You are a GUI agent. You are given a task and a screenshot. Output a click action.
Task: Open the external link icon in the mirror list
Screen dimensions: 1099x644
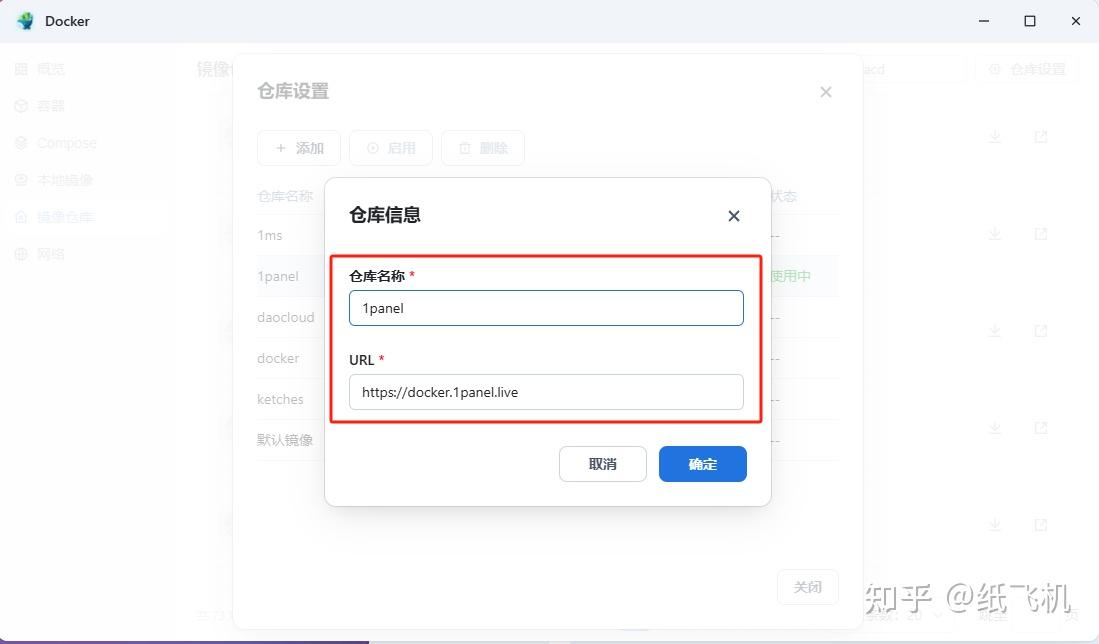coord(1041,136)
